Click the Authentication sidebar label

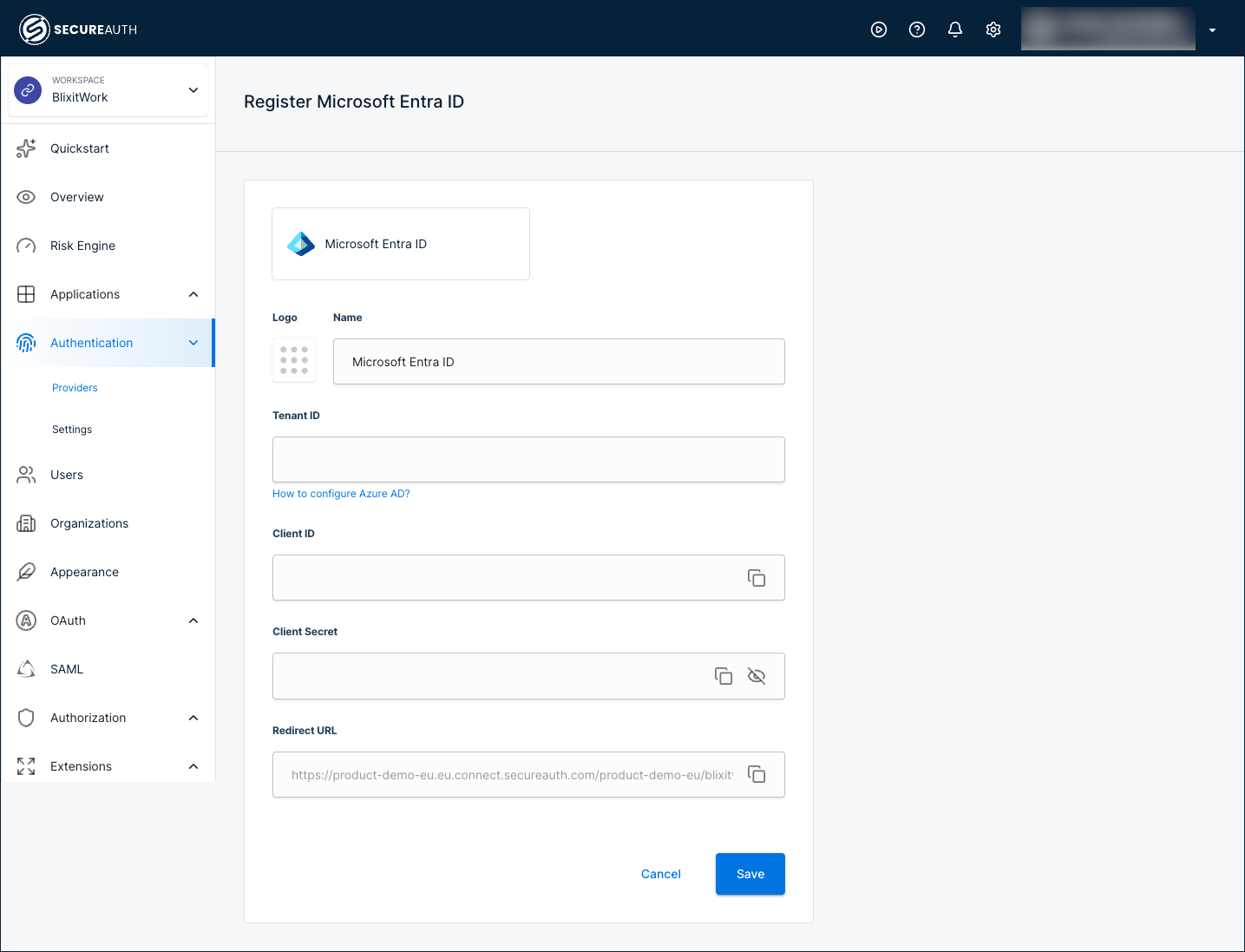click(x=92, y=343)
